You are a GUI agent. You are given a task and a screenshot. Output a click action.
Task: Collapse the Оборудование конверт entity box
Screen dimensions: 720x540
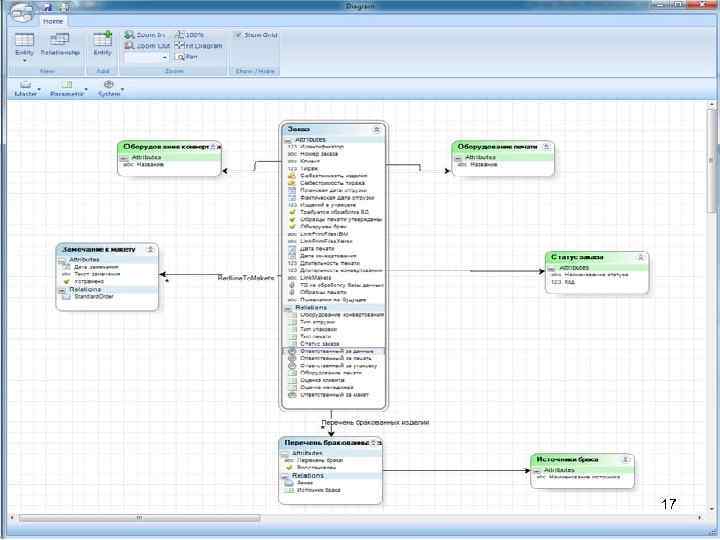pyautogui.click(x=213, y=147)
